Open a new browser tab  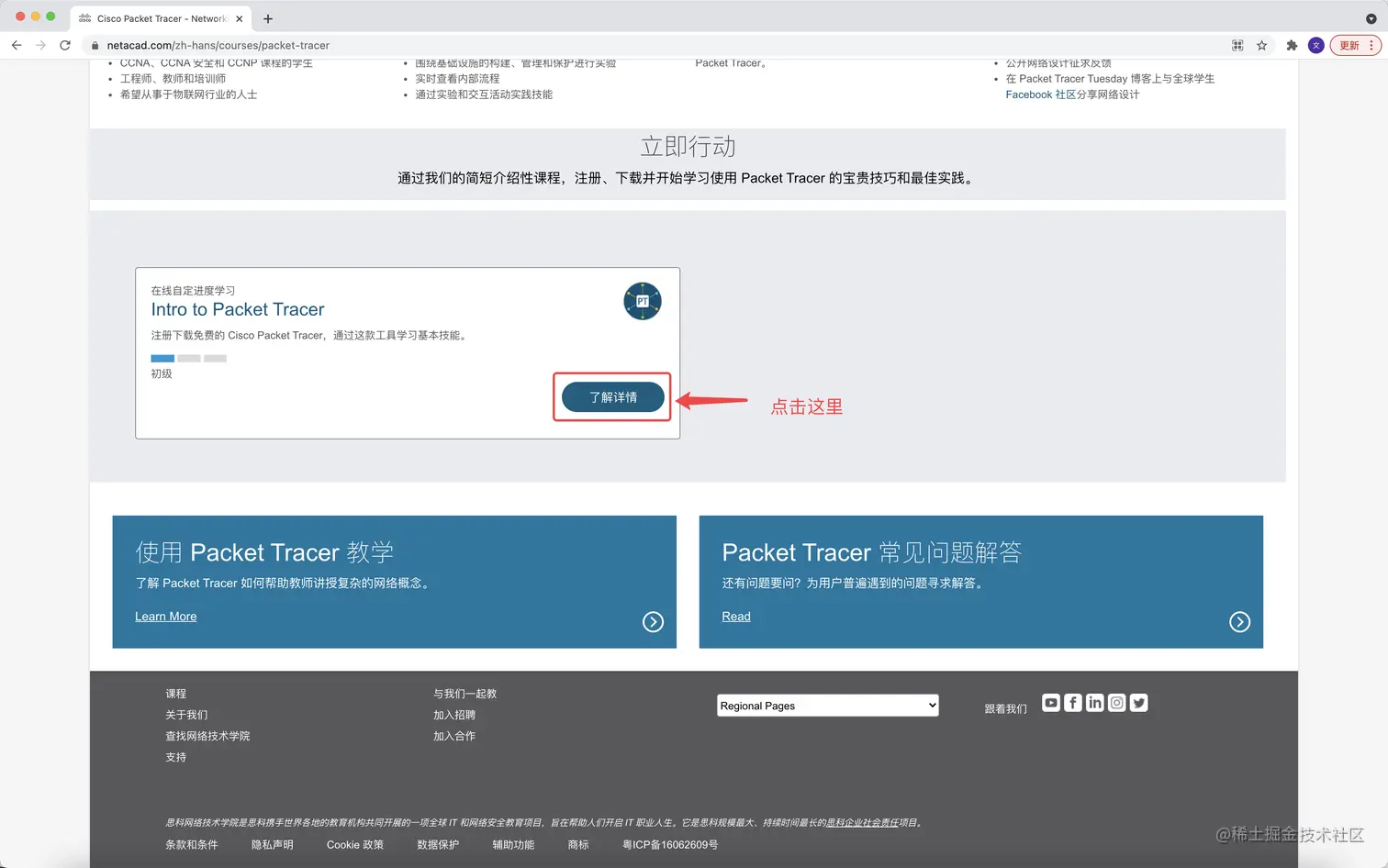(268, 18)
